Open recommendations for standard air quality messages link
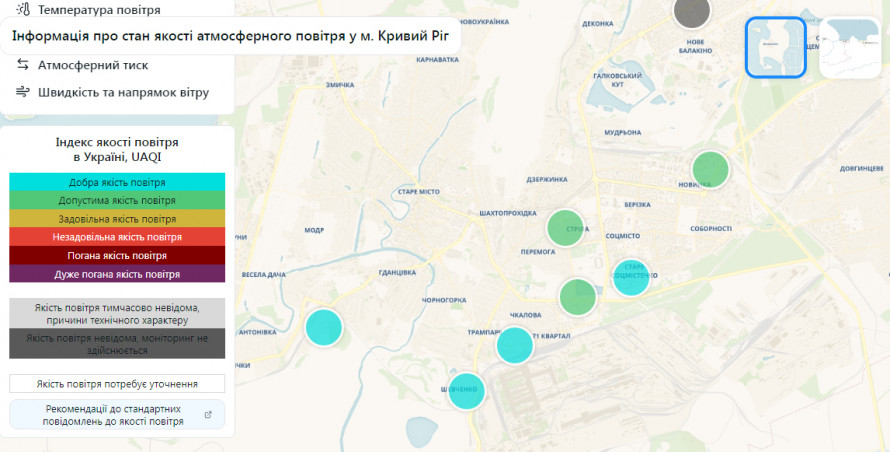 pos(114,415)
